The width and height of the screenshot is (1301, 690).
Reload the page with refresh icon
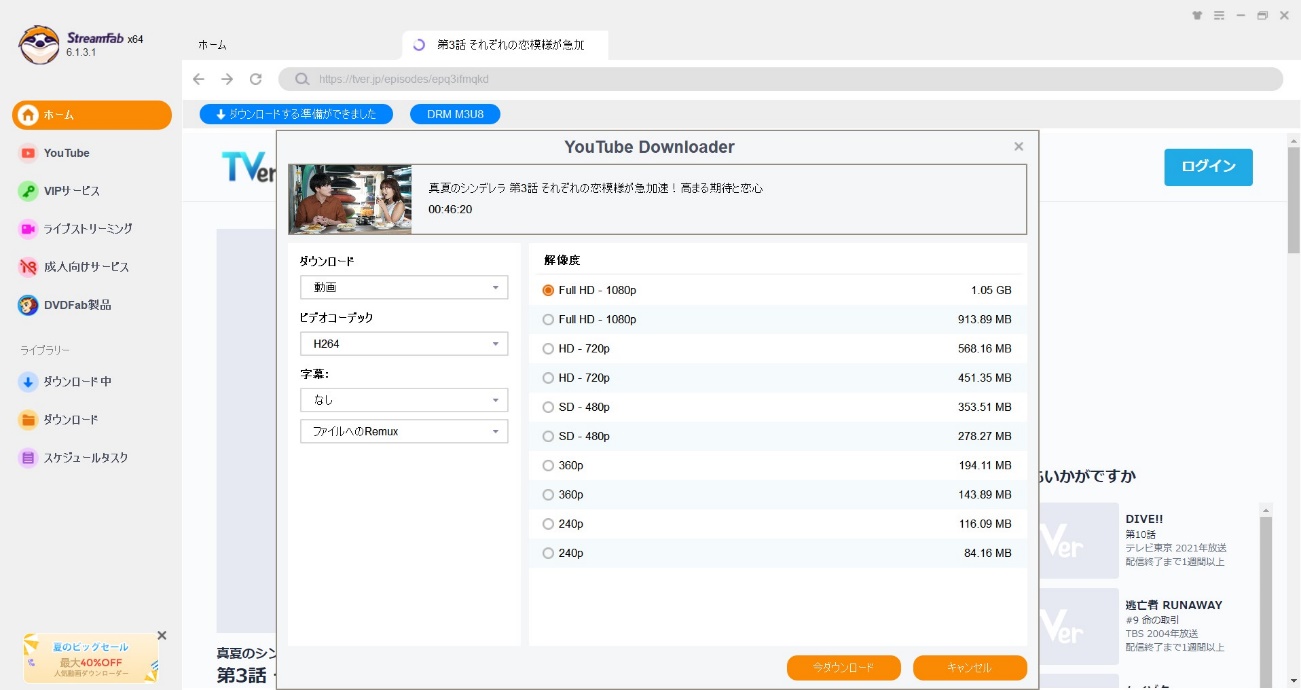256,79
